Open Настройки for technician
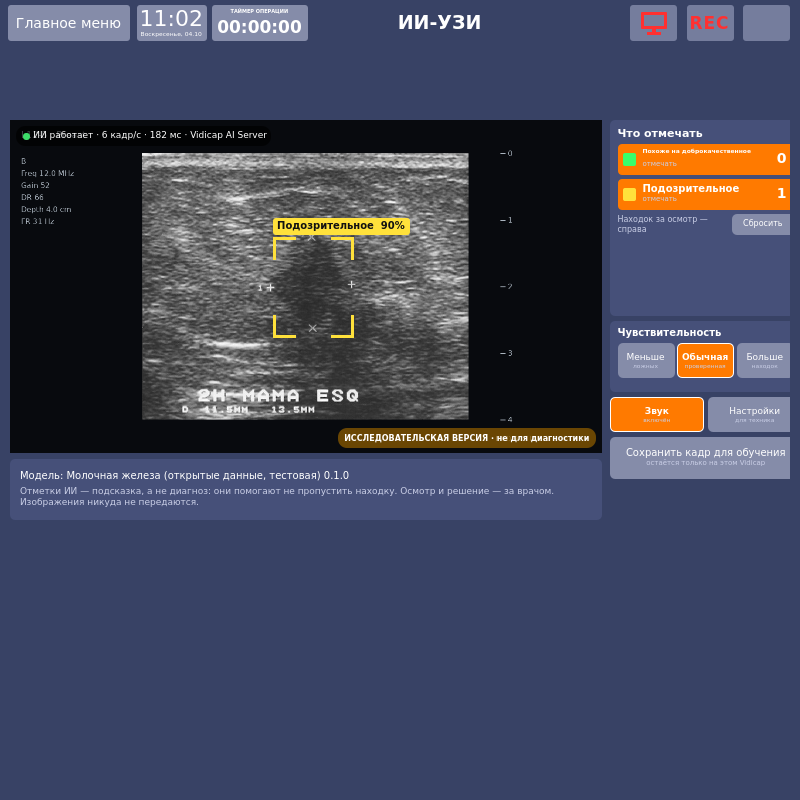The width and height of the screenshot is (800, 800). pyautogui.click(x=749, y=414)
